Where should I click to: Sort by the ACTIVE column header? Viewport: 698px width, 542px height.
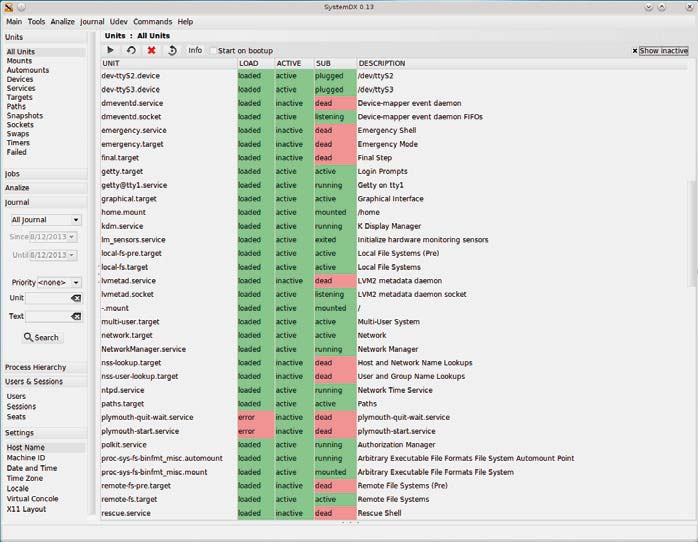point(294,64)
